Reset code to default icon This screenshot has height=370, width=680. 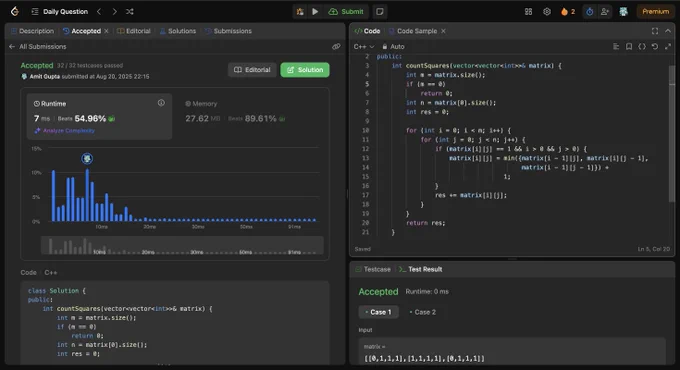(655, 46)
